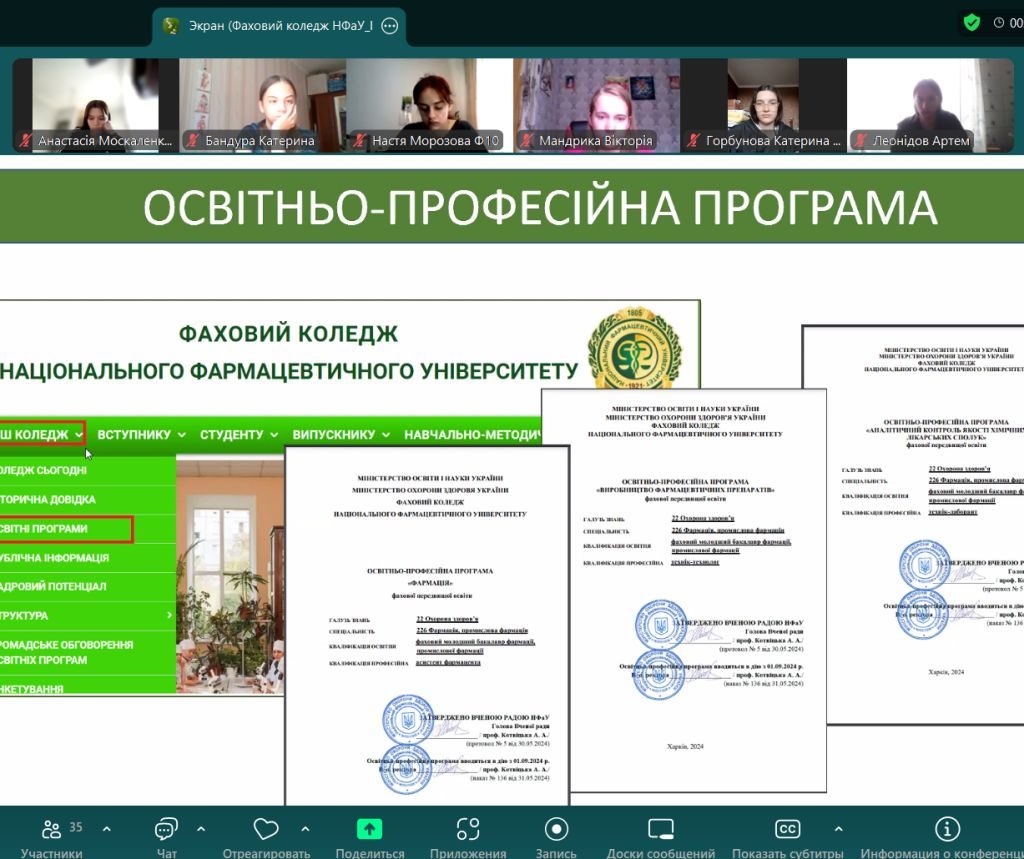Click the meeting timer clock icon

pyautogui.click(x=999, y=23)
